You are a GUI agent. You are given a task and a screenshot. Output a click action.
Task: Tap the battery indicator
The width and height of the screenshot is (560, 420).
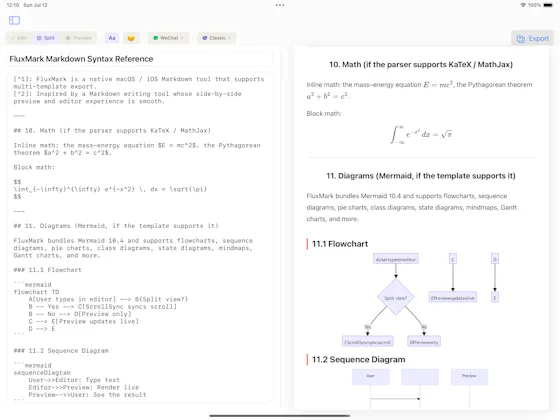[548, 5]
